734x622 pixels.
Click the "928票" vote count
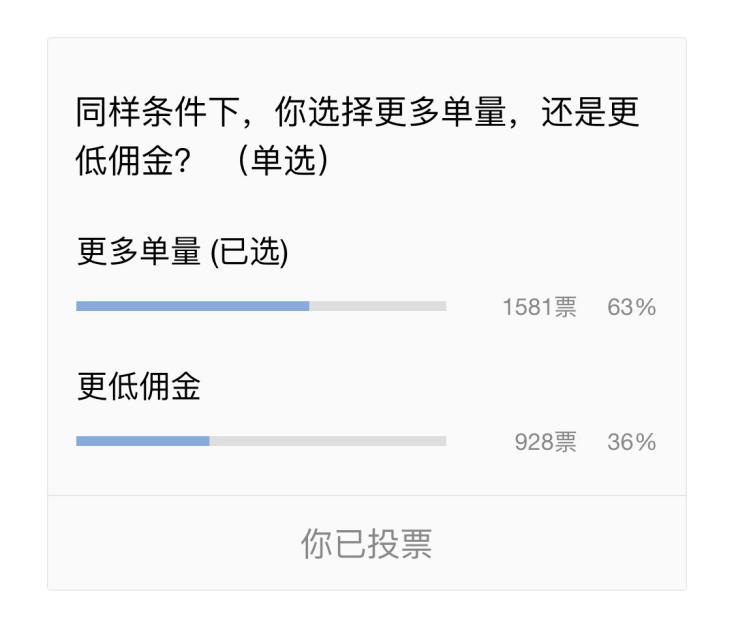click(x=545, y=443)
